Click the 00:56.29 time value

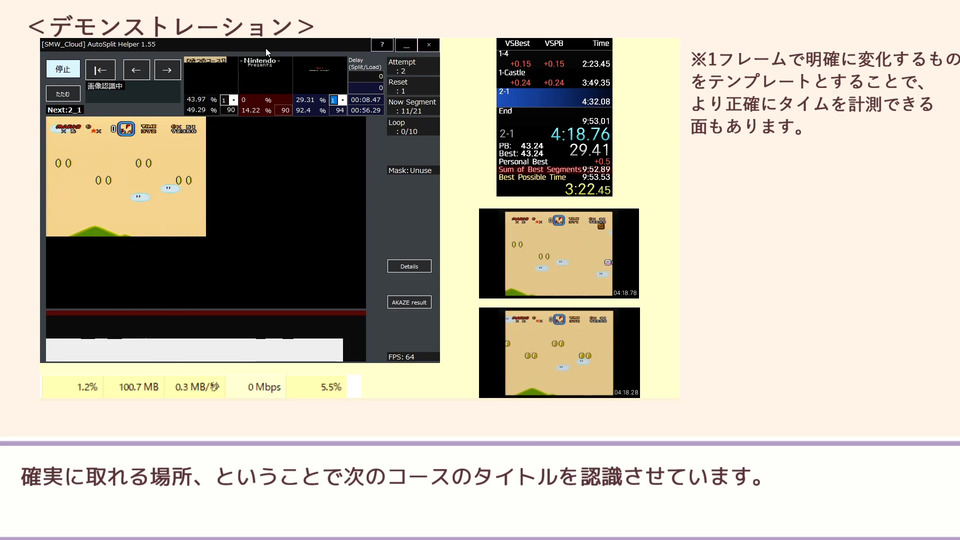pyautogui.click(x=366, y=110)
